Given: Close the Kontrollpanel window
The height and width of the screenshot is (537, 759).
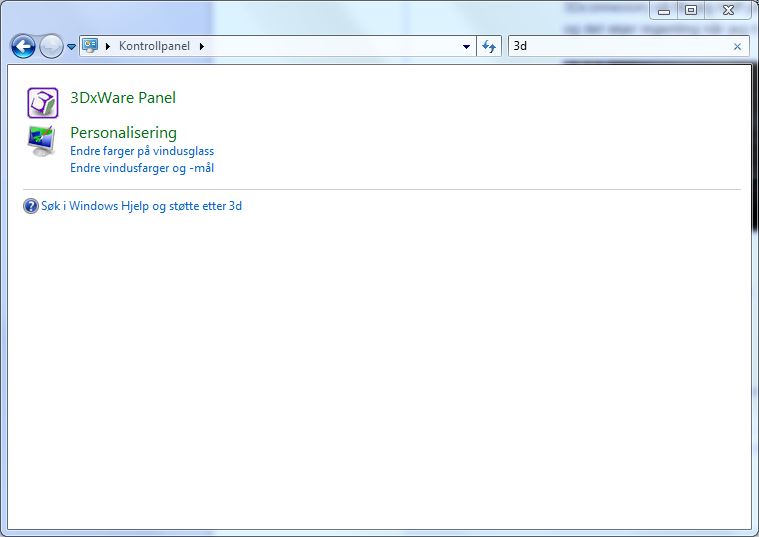Looking at the screenshot, I should pos(728,10).
